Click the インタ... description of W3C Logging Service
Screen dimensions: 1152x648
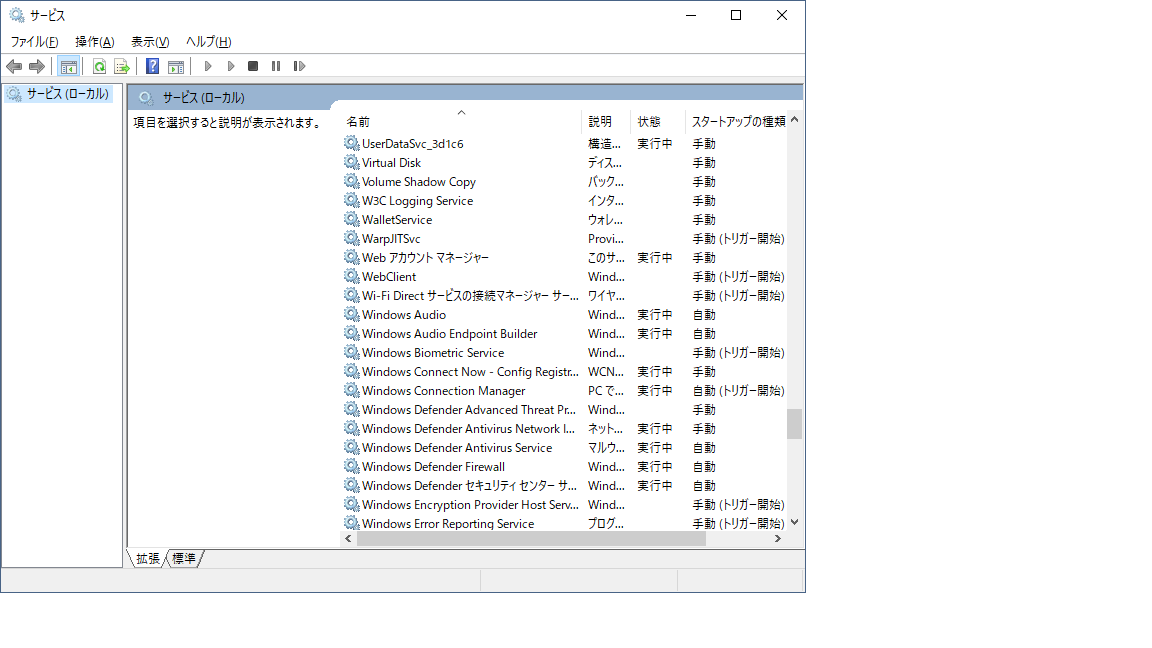pos(605,201)
